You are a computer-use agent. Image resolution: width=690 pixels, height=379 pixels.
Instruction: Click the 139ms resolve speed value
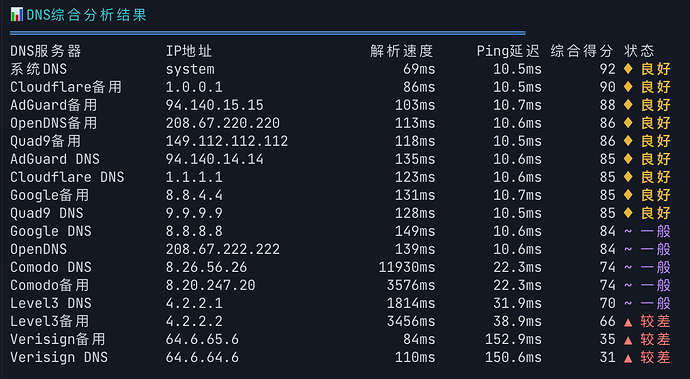pos(415,250)
